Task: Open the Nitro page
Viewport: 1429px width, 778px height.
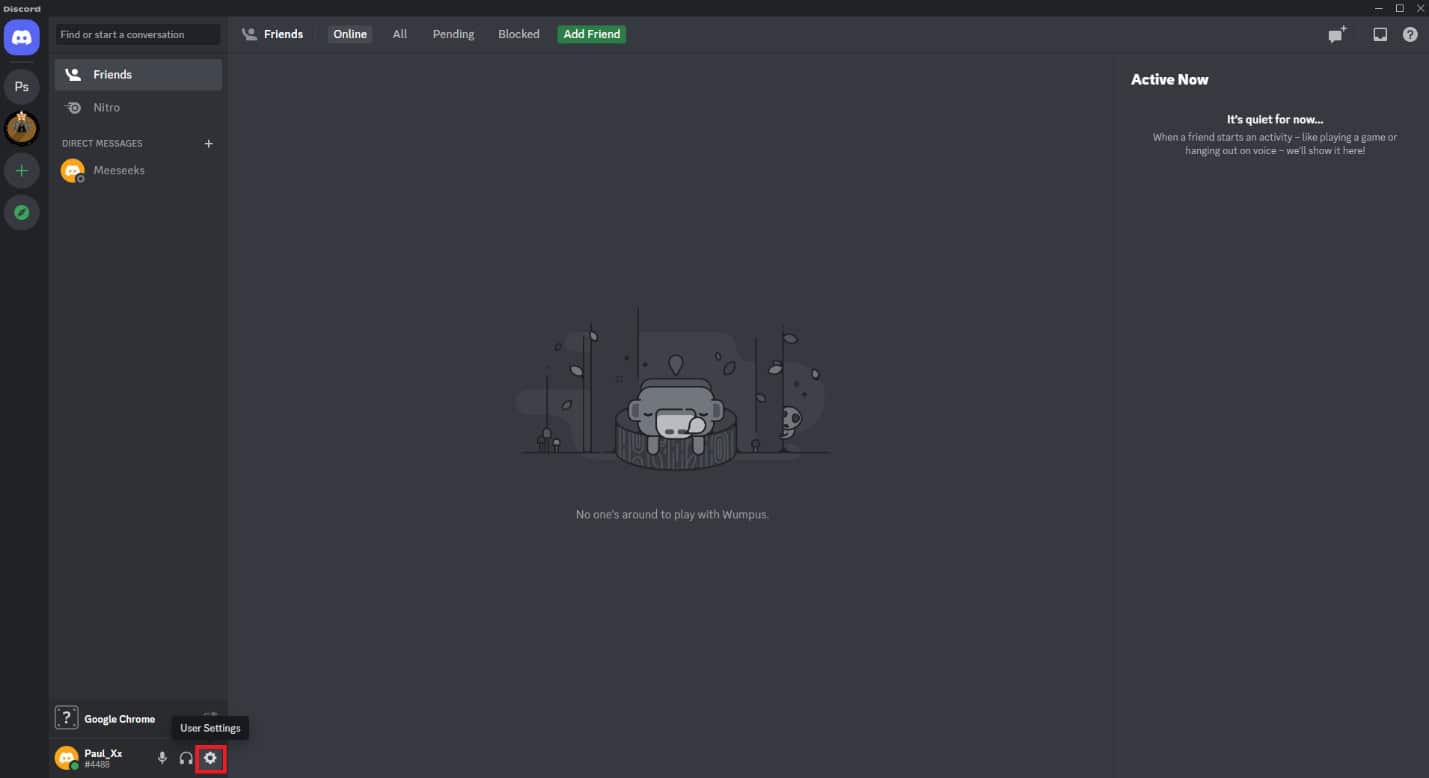Action: click(139, 107)
